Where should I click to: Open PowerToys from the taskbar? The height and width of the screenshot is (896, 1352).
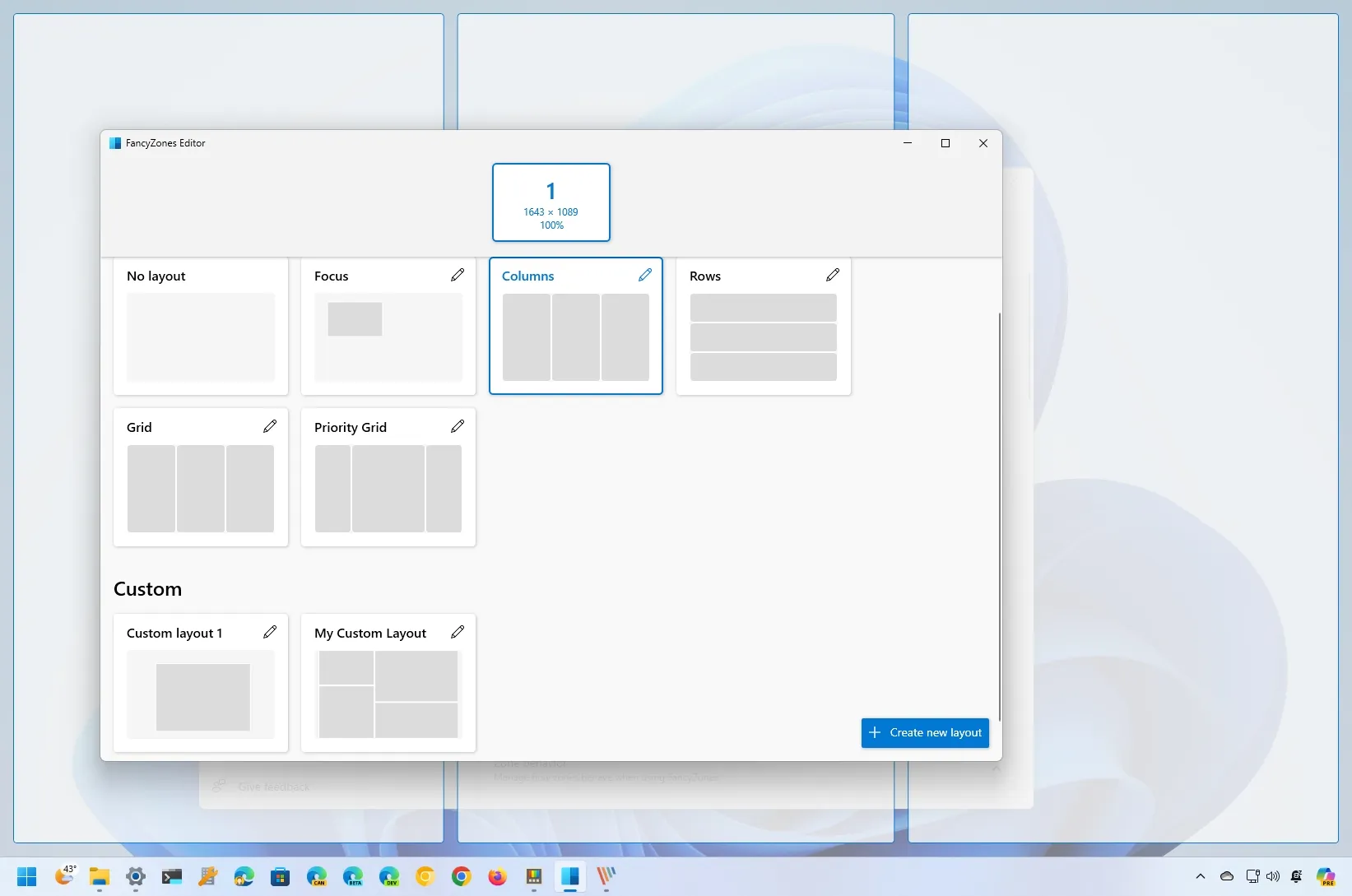coord(207,877)
